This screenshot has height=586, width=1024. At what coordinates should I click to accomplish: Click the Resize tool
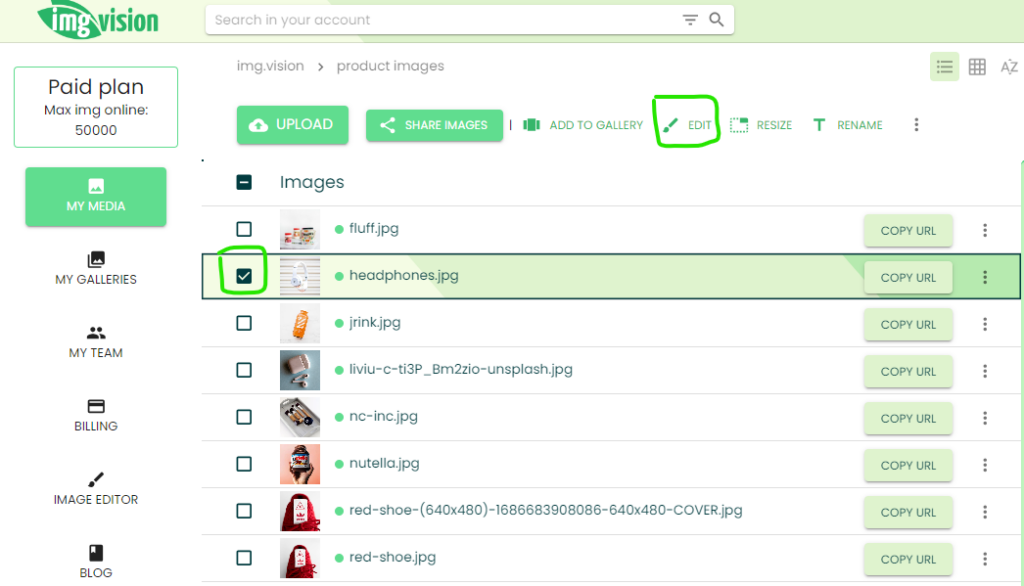coord(761,125)
